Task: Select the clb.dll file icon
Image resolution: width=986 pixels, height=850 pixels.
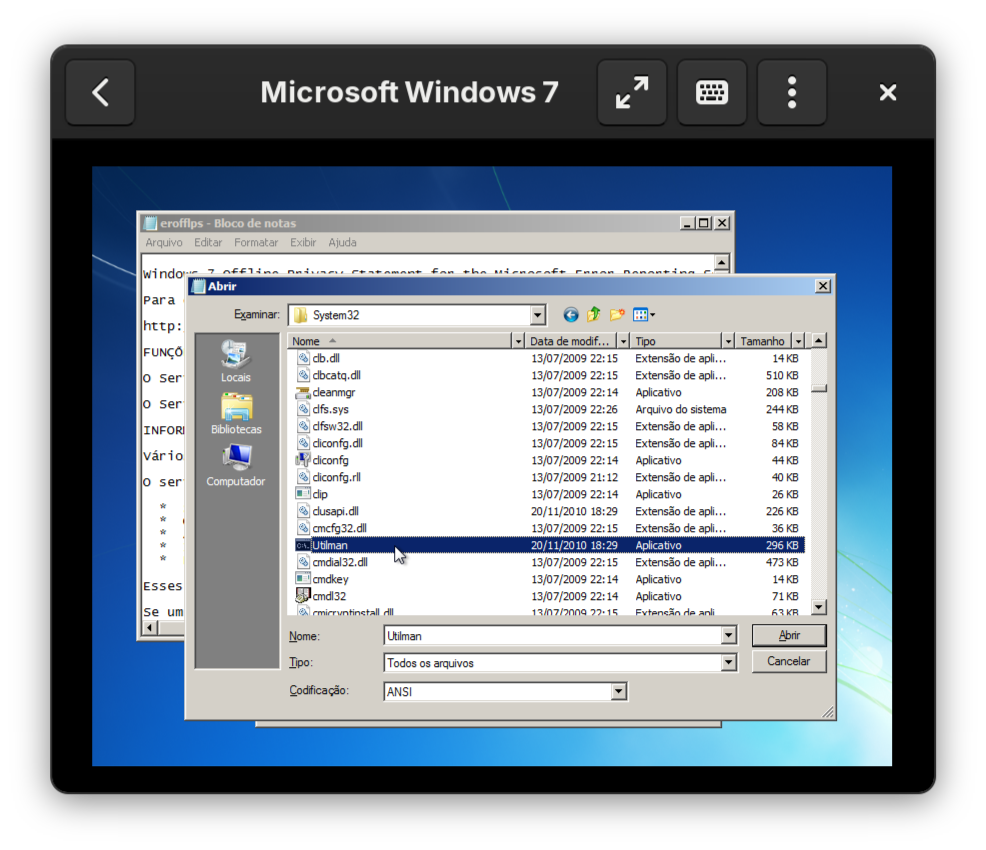Action: (303, 358)
